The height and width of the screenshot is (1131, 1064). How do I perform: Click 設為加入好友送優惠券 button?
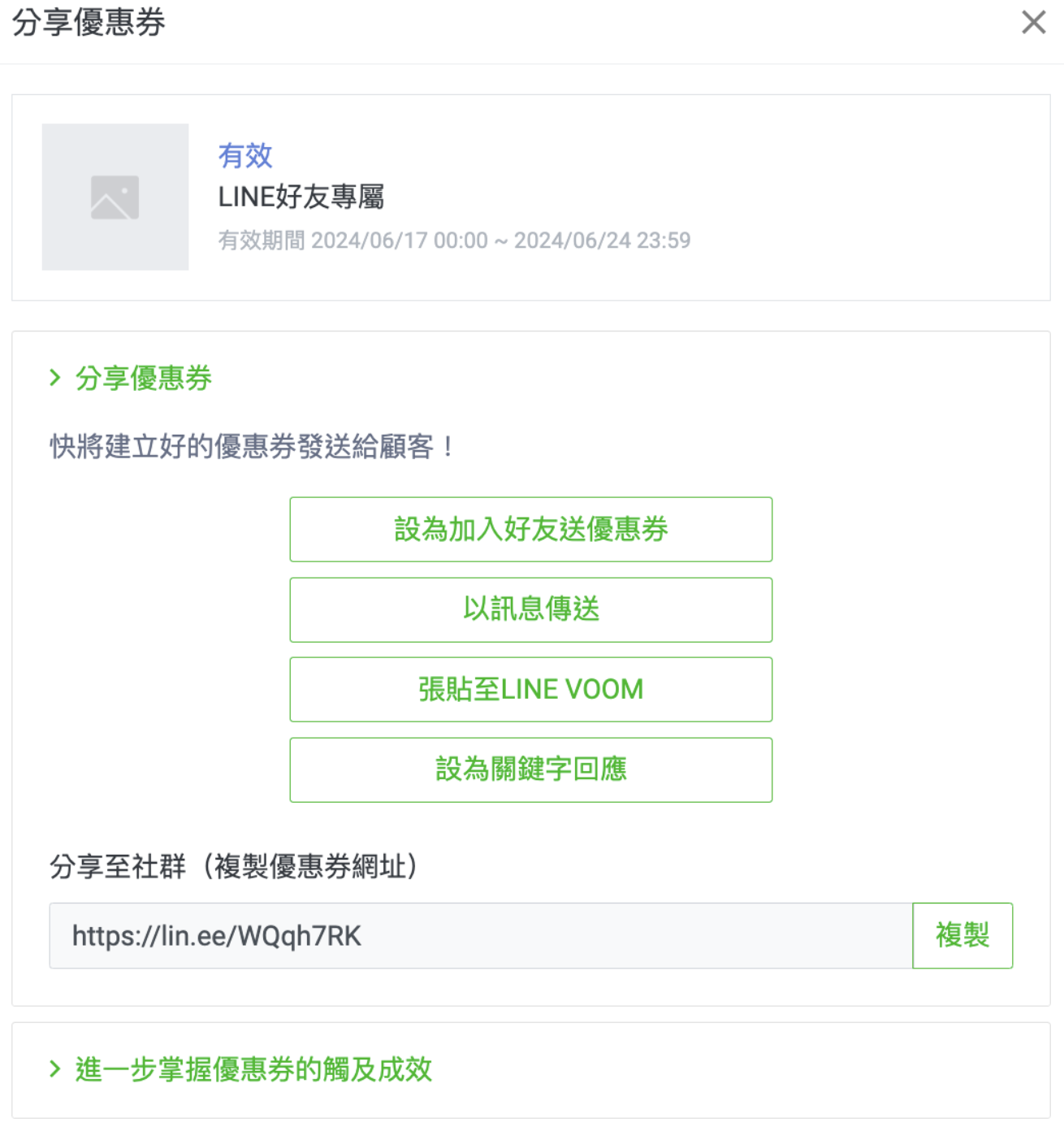point(530,529)
